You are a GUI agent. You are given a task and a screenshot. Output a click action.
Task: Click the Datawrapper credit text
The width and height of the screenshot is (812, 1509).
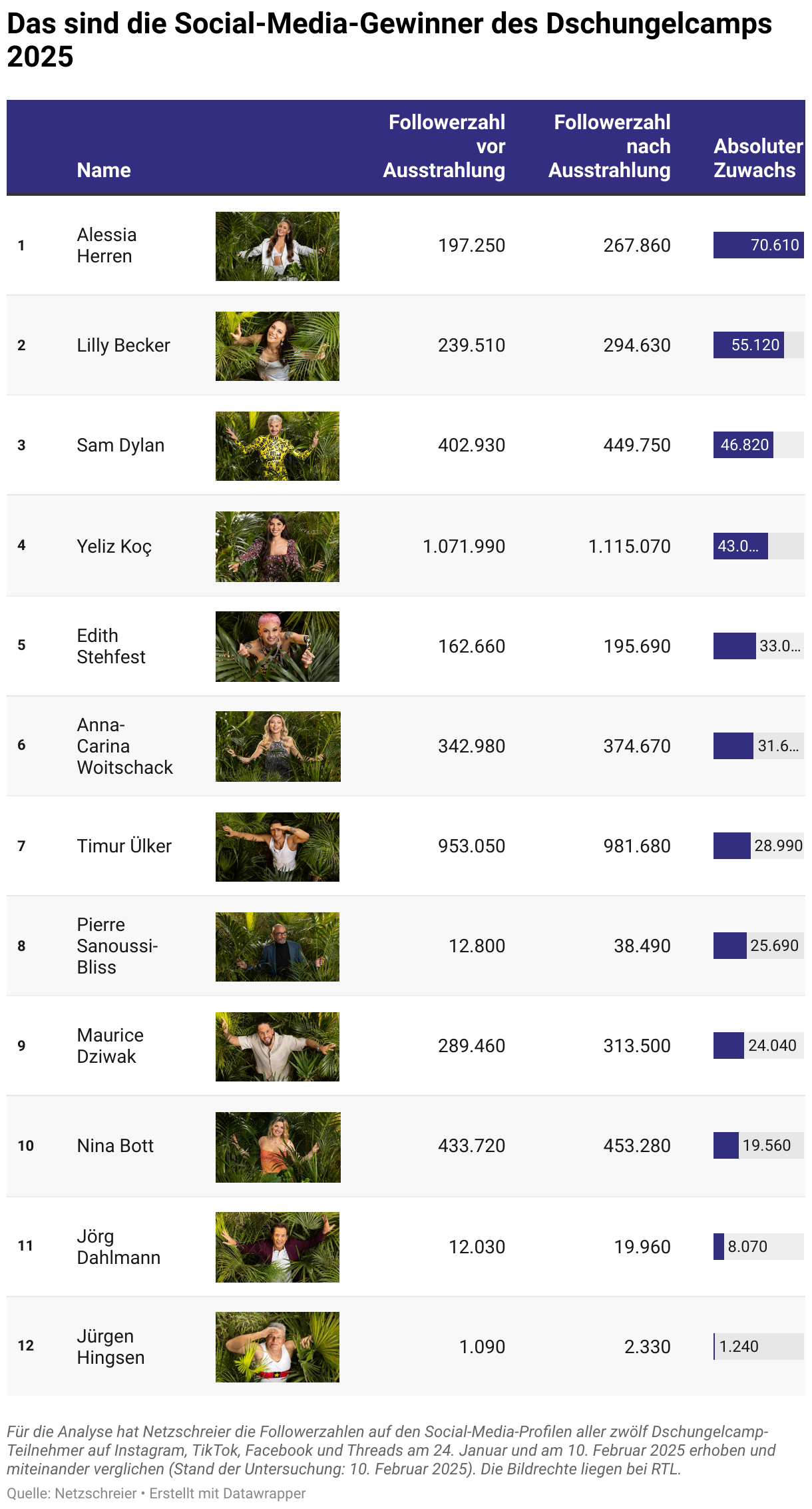click(x=228, y=1494)
